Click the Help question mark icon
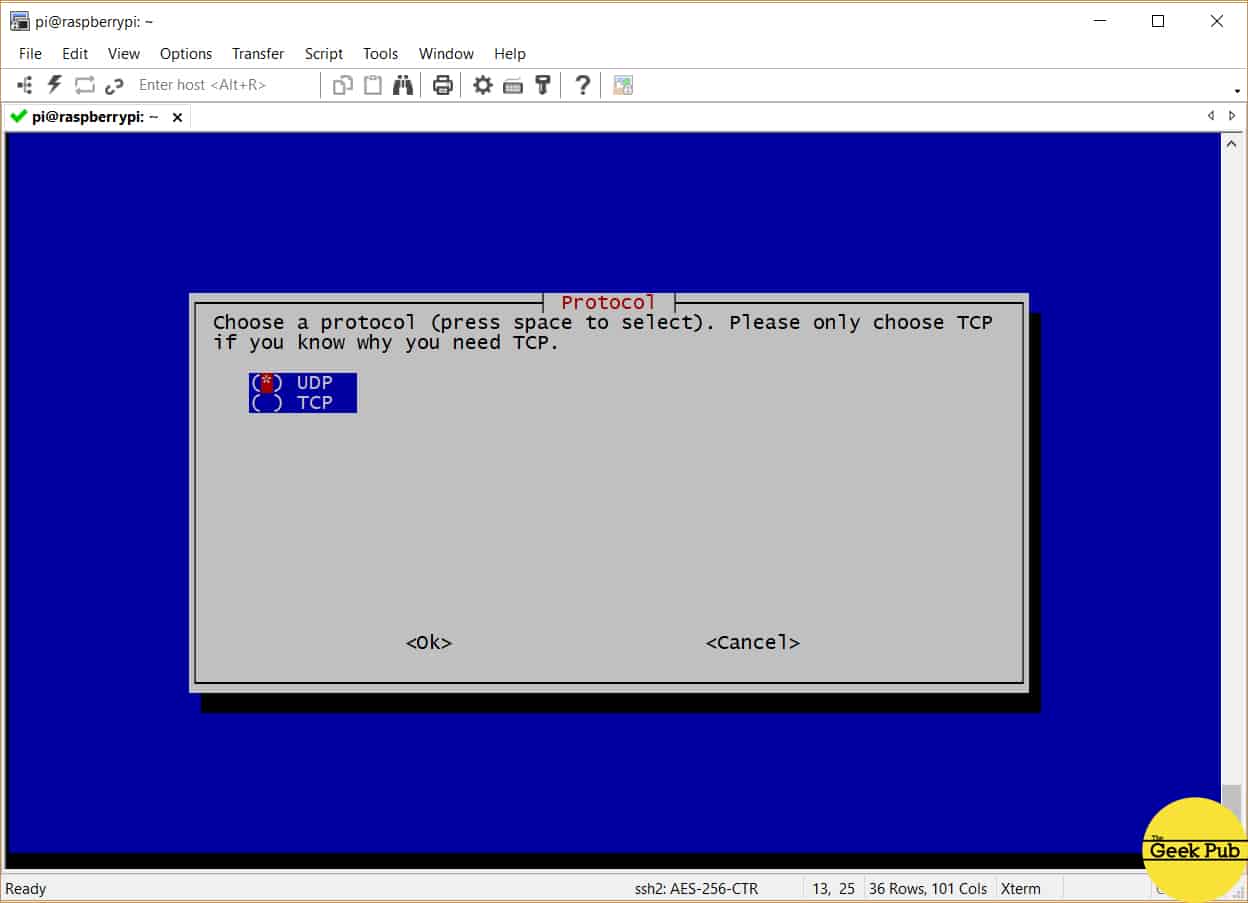Image resolution: width=1248 pixels, height=903 pixels. [582, 85]
